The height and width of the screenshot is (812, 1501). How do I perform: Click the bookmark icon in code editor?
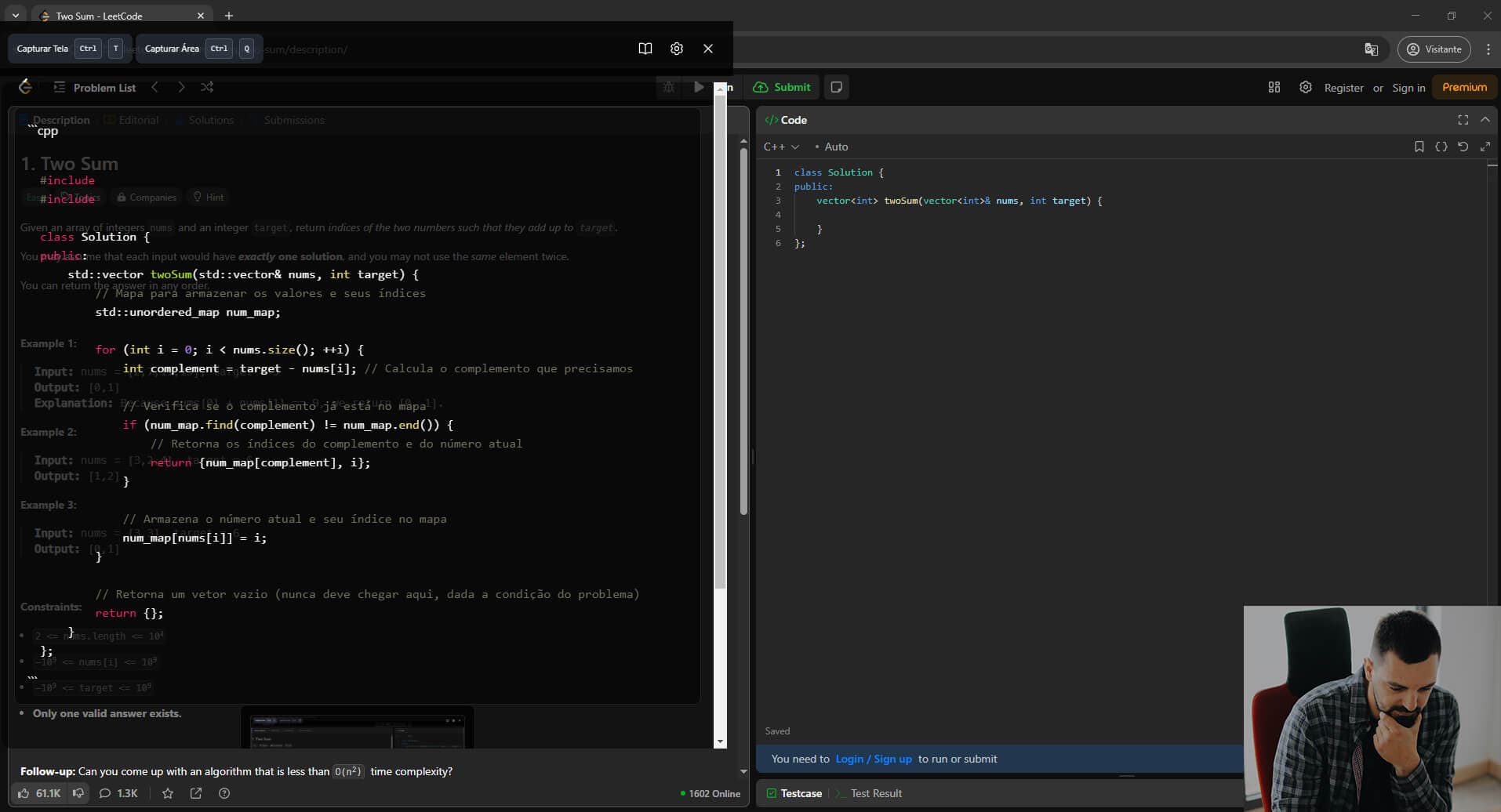(1419, 147)
